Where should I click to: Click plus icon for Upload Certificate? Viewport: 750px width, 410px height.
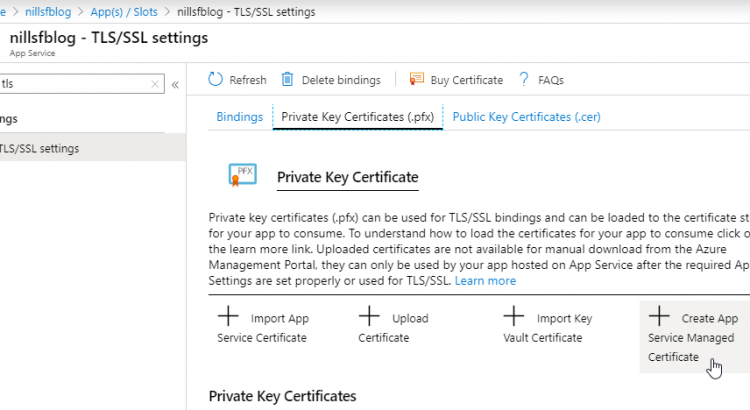tap(369, 317)
